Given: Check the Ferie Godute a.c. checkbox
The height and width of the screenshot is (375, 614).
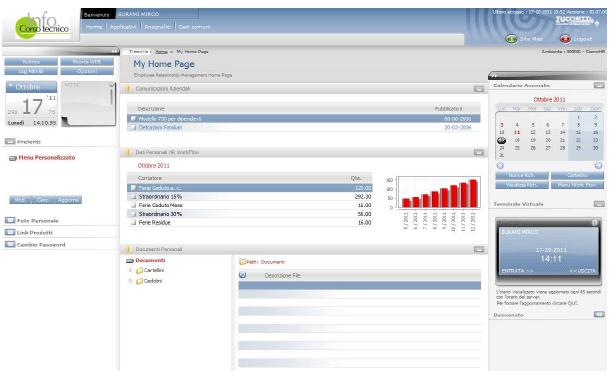Looking at the screenshot, I should pos(133,188).
